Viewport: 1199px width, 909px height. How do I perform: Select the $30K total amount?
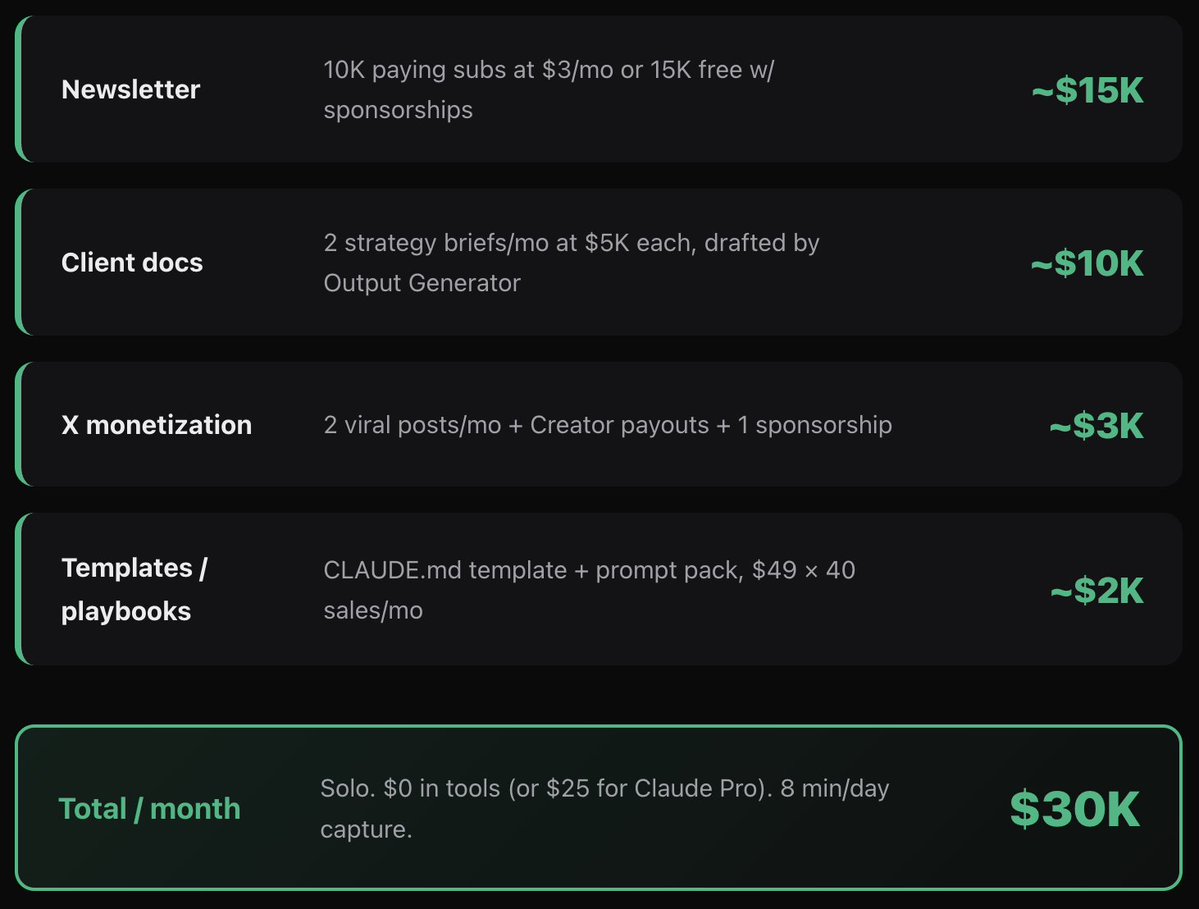1074,809
